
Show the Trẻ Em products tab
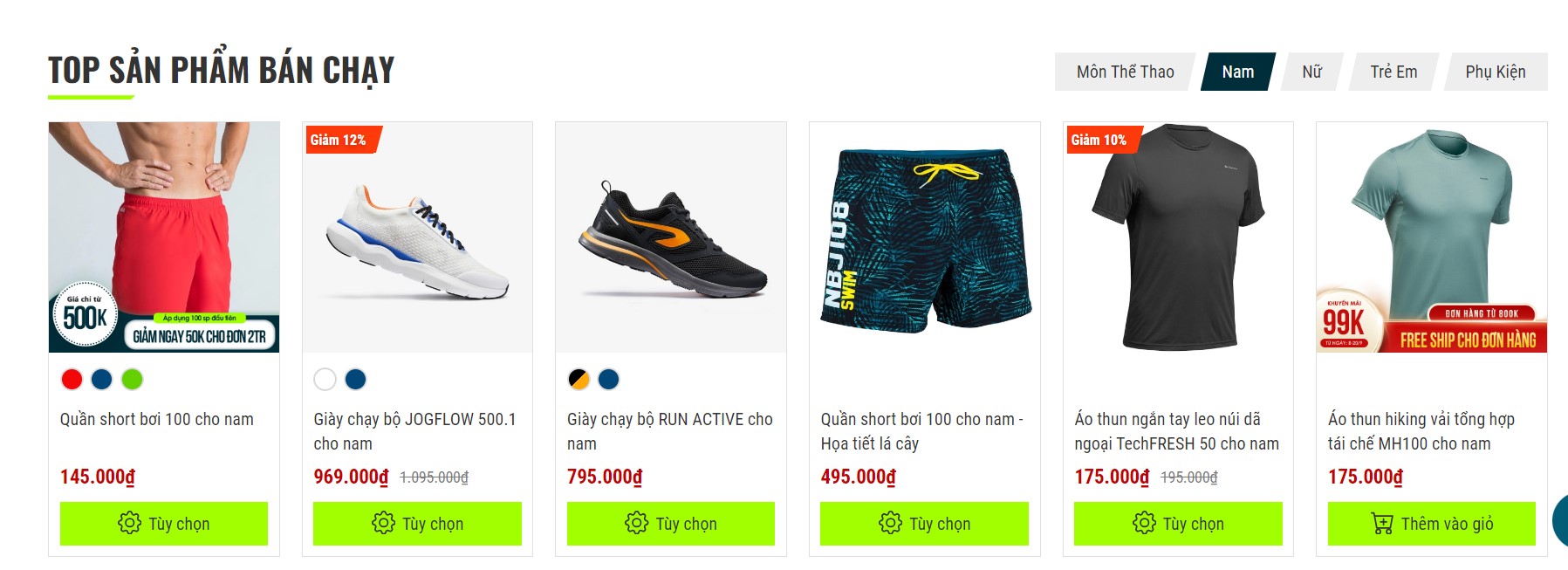(1393, 72)
